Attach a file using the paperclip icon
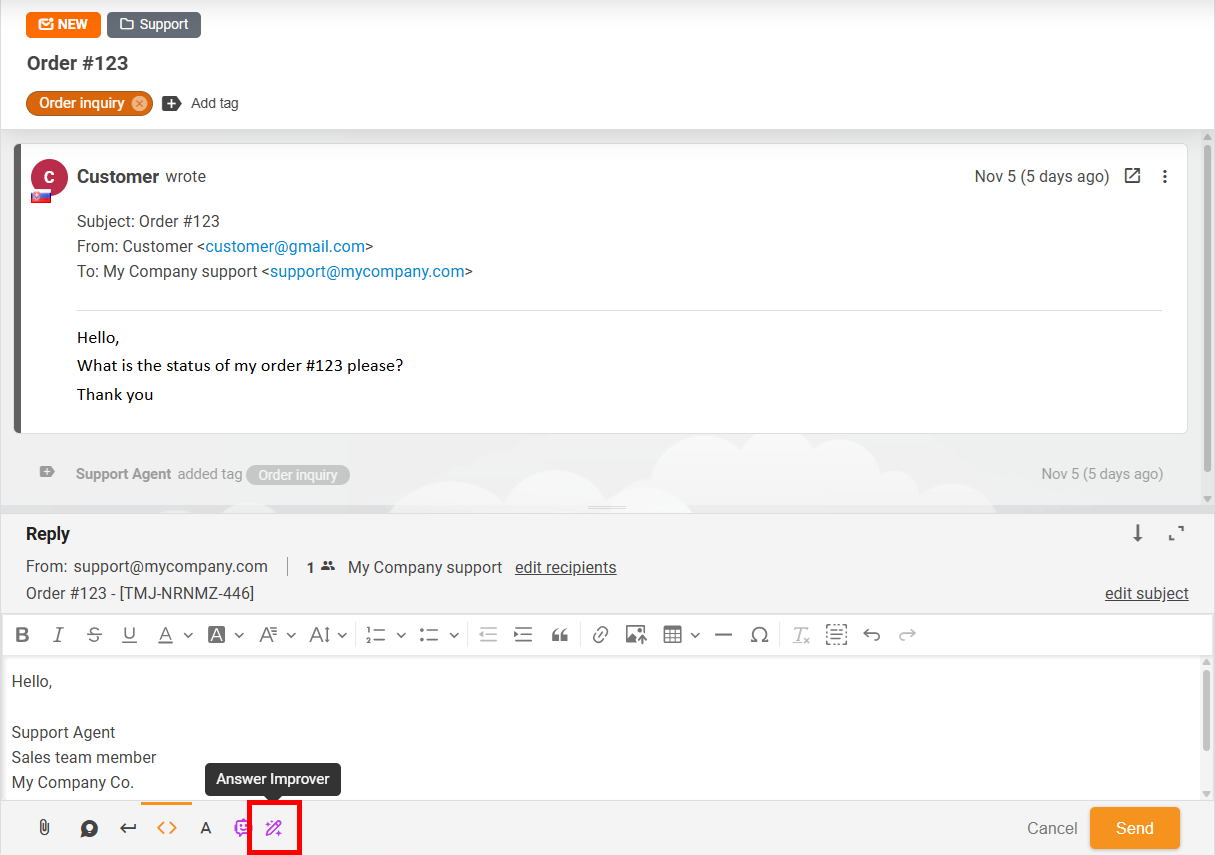1215x855 pixels. 44,827
